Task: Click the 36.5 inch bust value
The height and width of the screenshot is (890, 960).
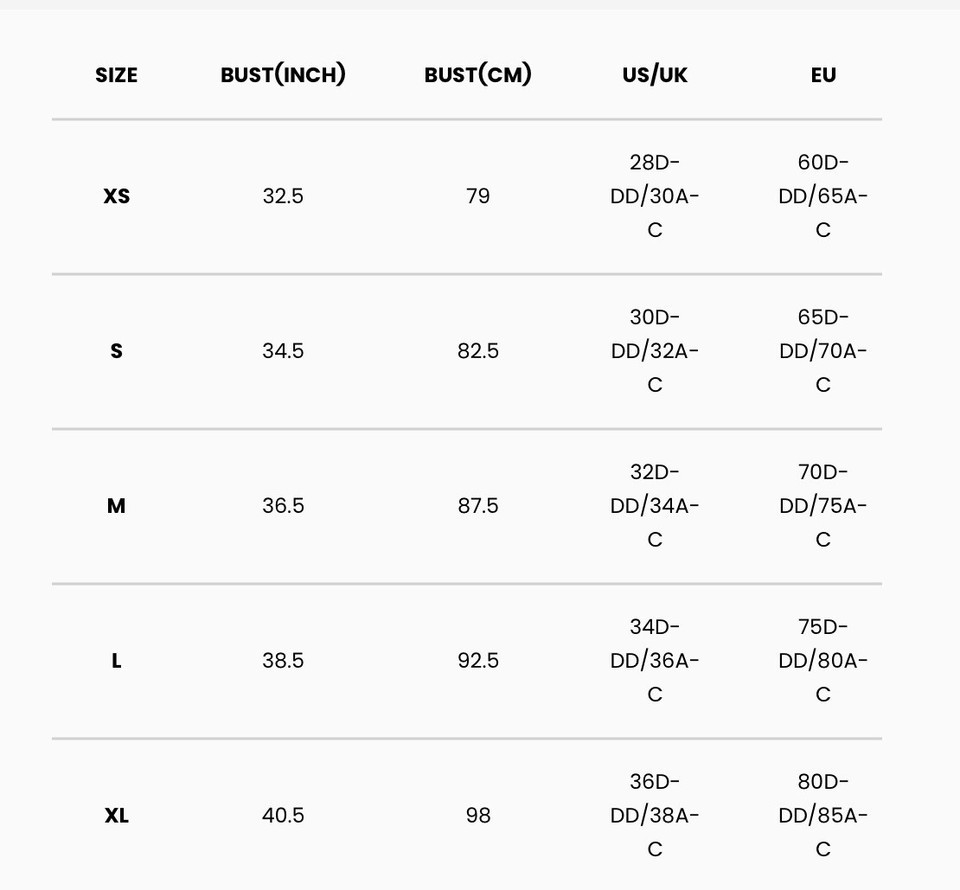Action: (x=283, y=506)
